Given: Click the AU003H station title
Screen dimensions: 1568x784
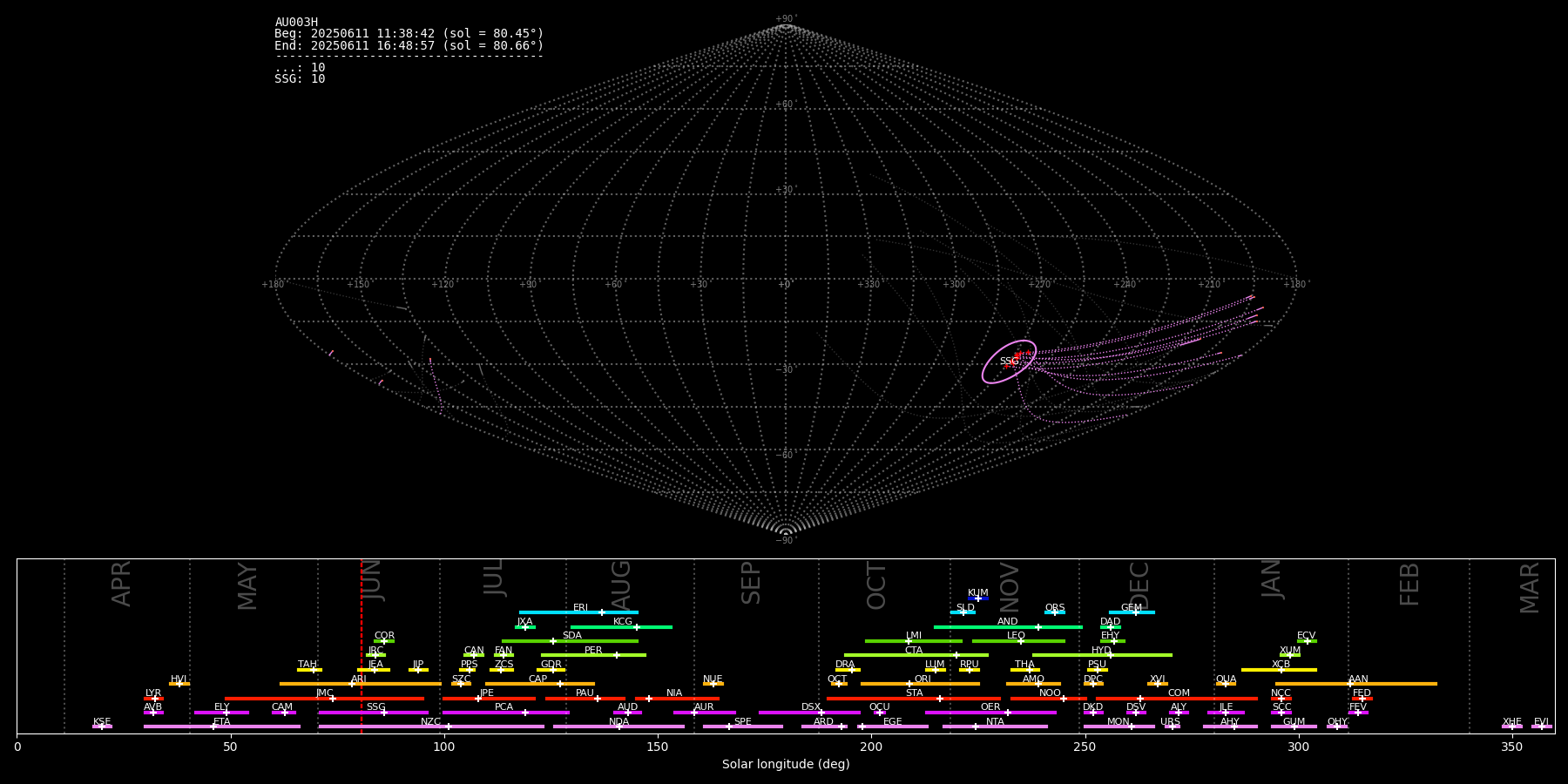Looking at the screenshot, I should pos(296,23).
